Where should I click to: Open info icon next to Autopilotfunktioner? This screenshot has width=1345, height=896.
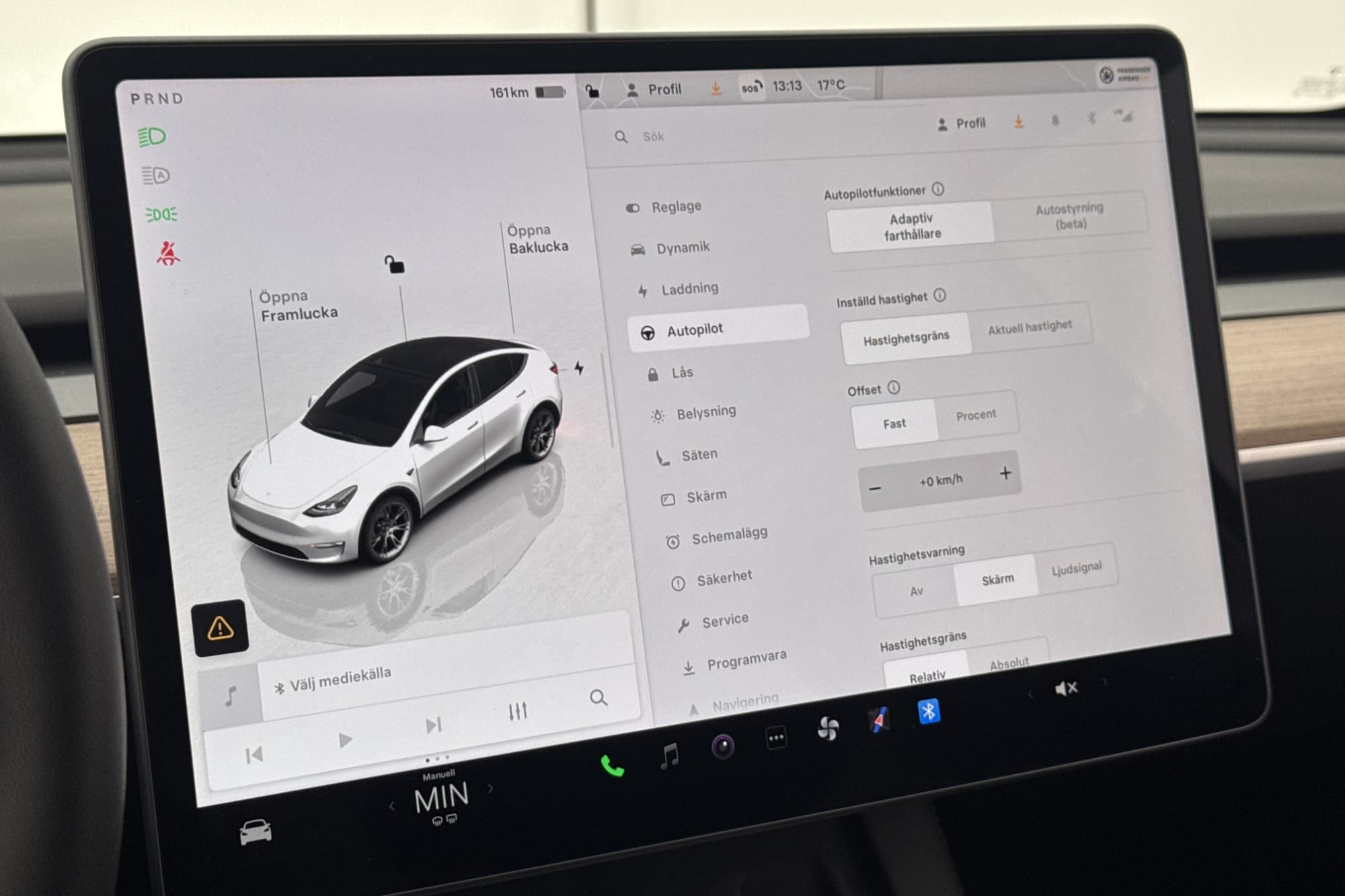tap(937, 190)
